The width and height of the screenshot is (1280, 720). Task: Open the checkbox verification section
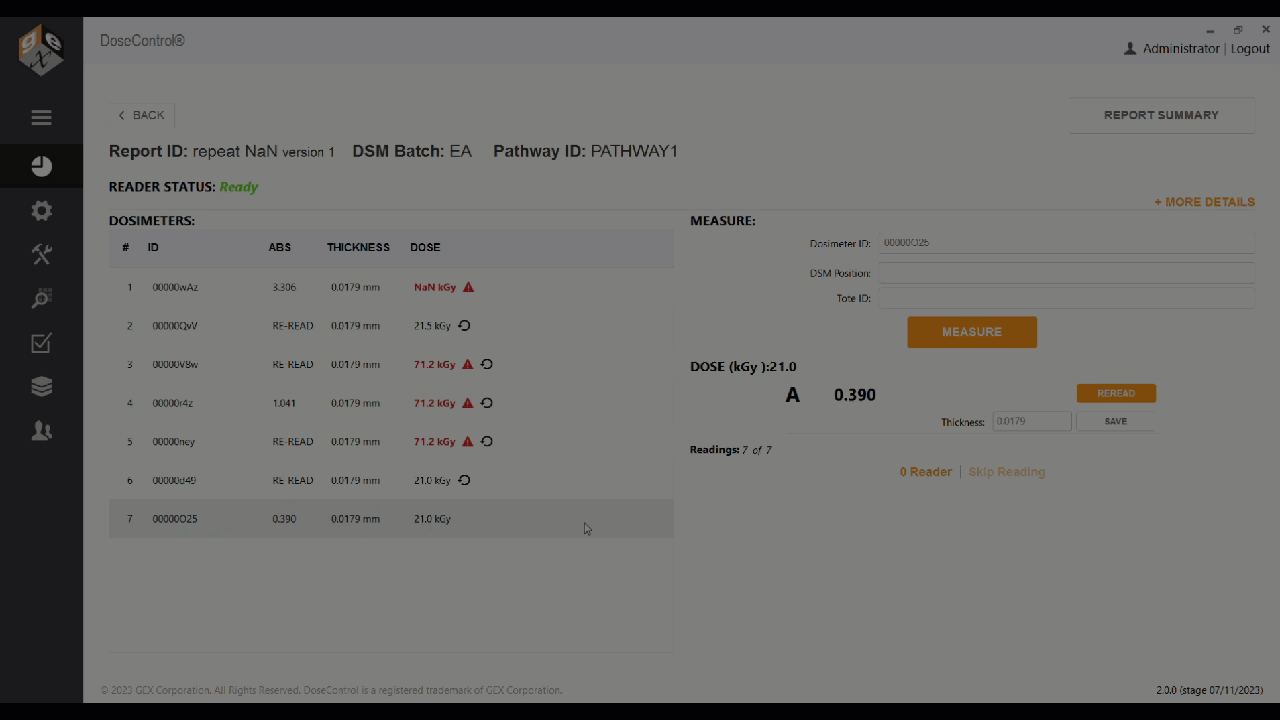pyautogui.click(x=41, y=343)
